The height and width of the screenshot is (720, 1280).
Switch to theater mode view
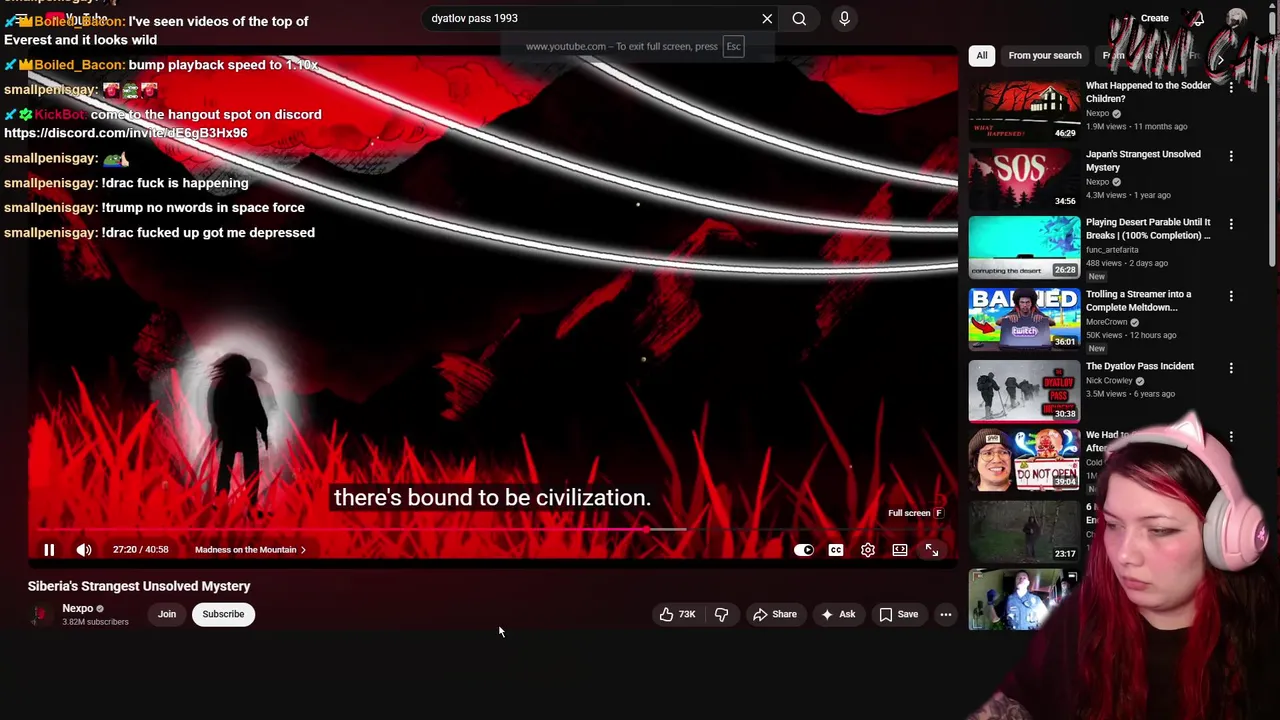pos(900,550)
